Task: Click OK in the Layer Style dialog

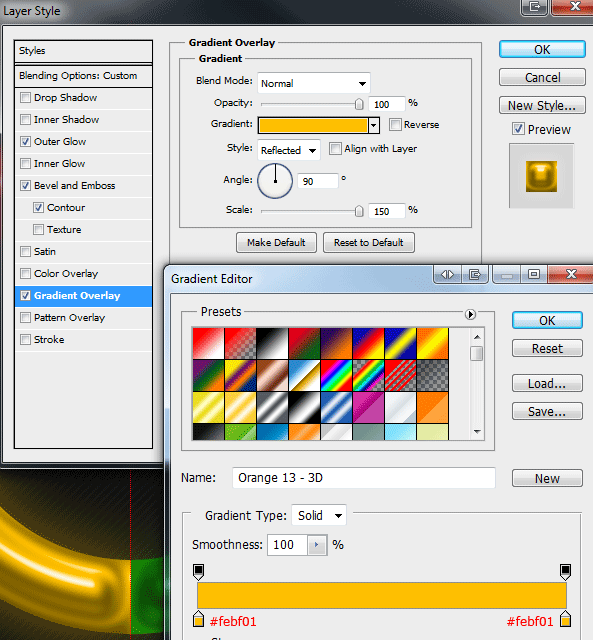Action: 542,49
